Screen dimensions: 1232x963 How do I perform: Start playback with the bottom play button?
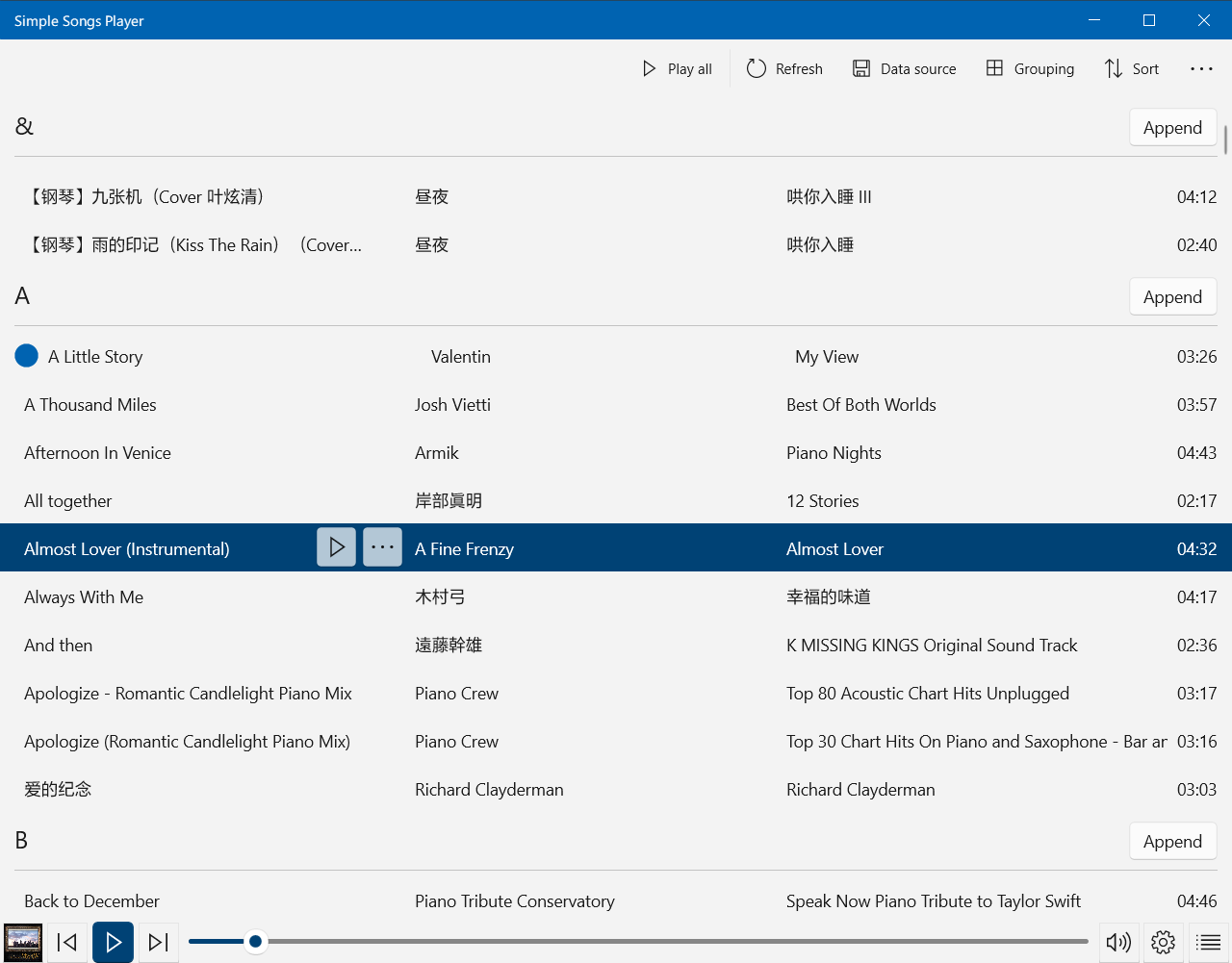click(113, 942)
